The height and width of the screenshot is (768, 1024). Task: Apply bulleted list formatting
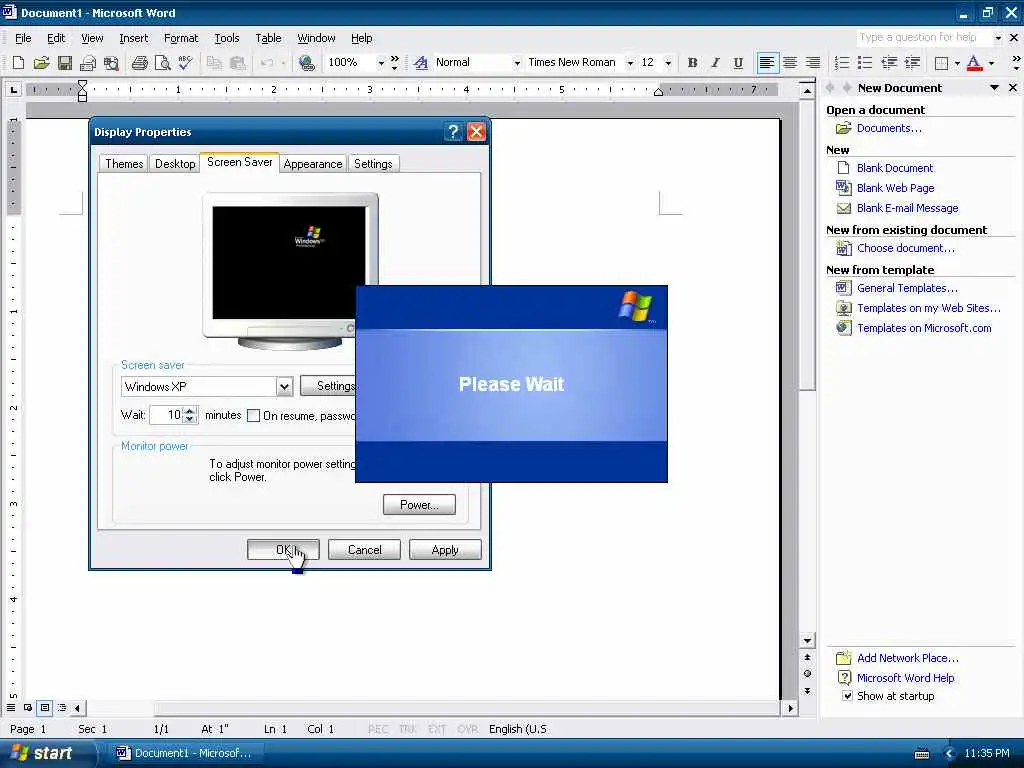865,63
